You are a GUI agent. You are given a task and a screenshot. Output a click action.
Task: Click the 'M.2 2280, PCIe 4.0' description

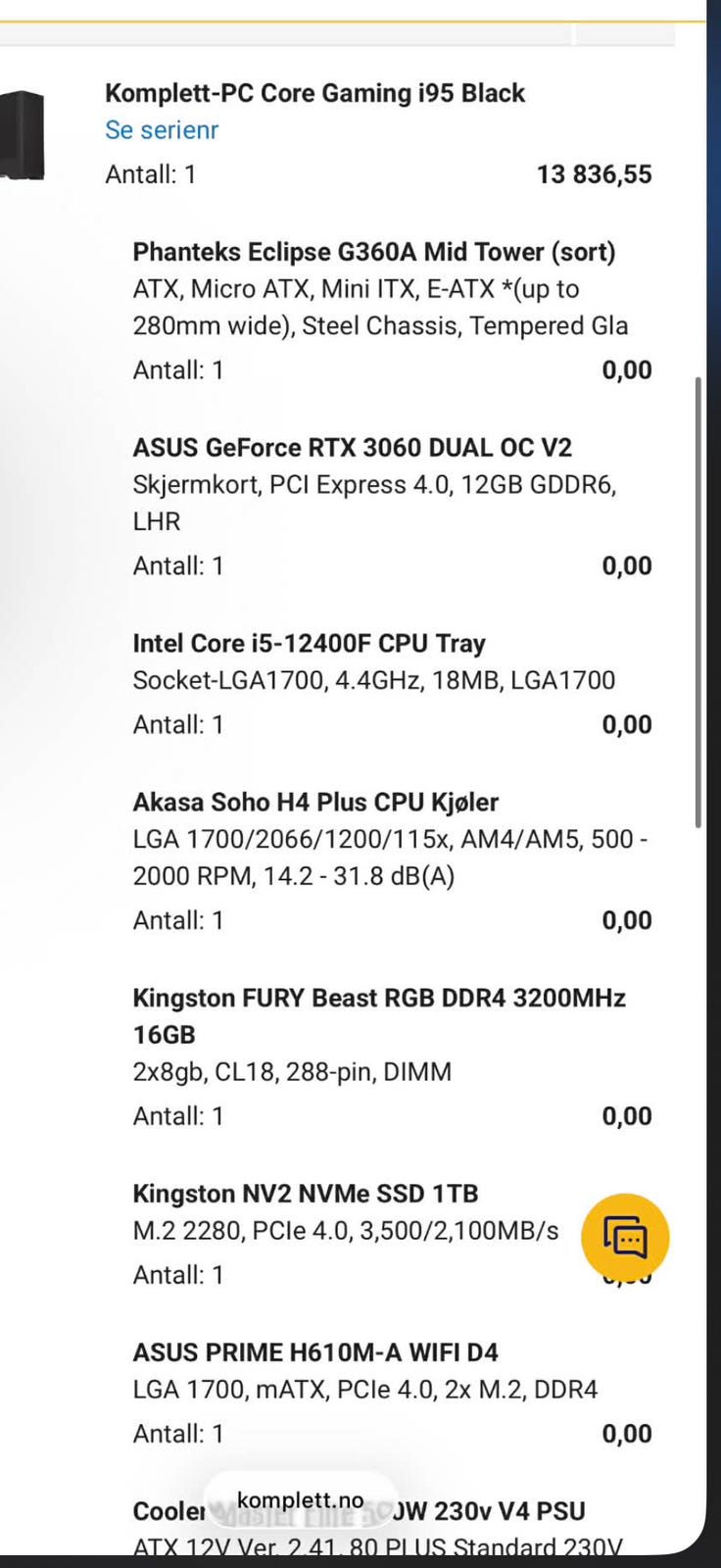pos(345,1232)
